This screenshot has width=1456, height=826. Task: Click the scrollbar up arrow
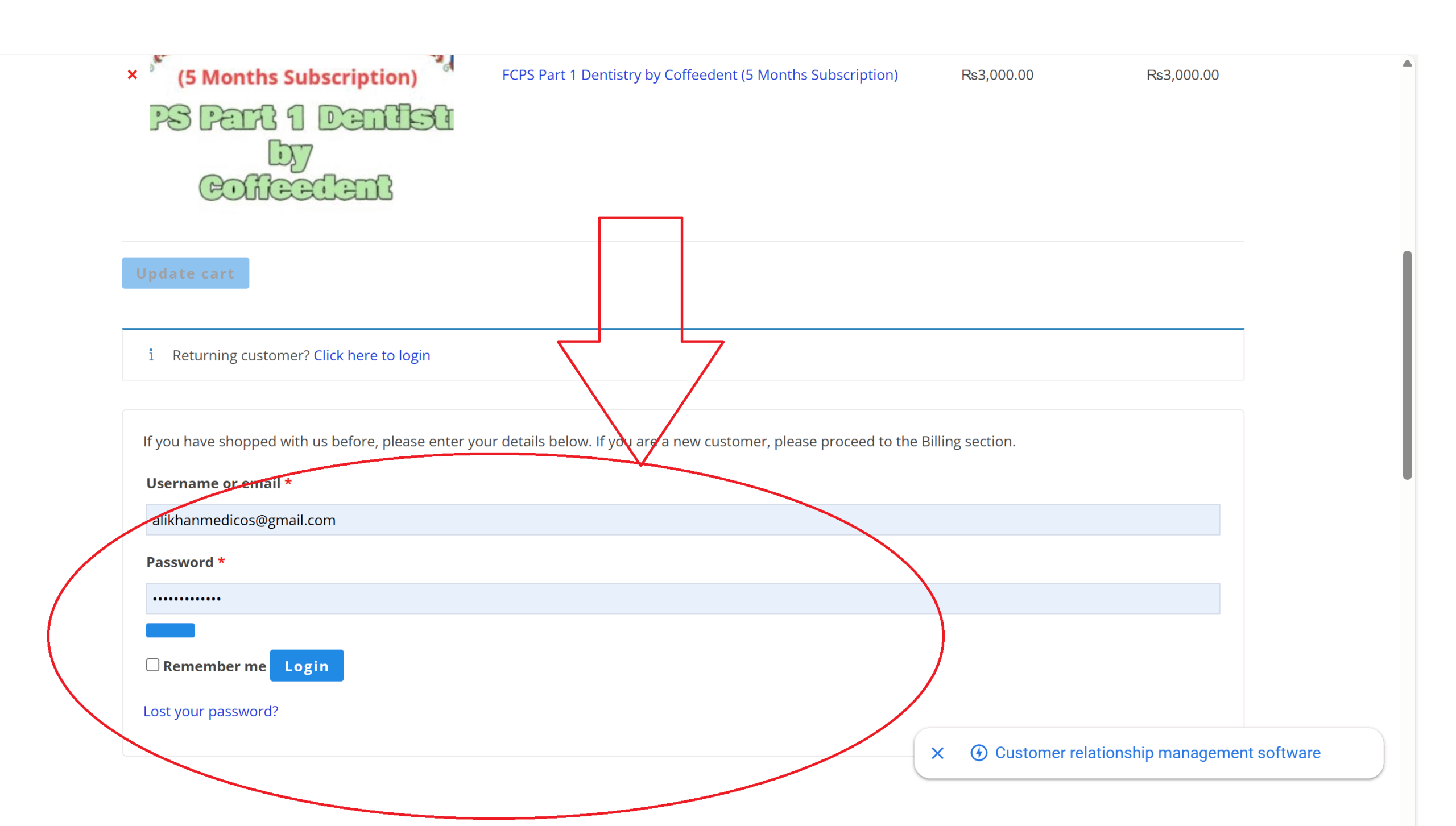[1407, 63]
